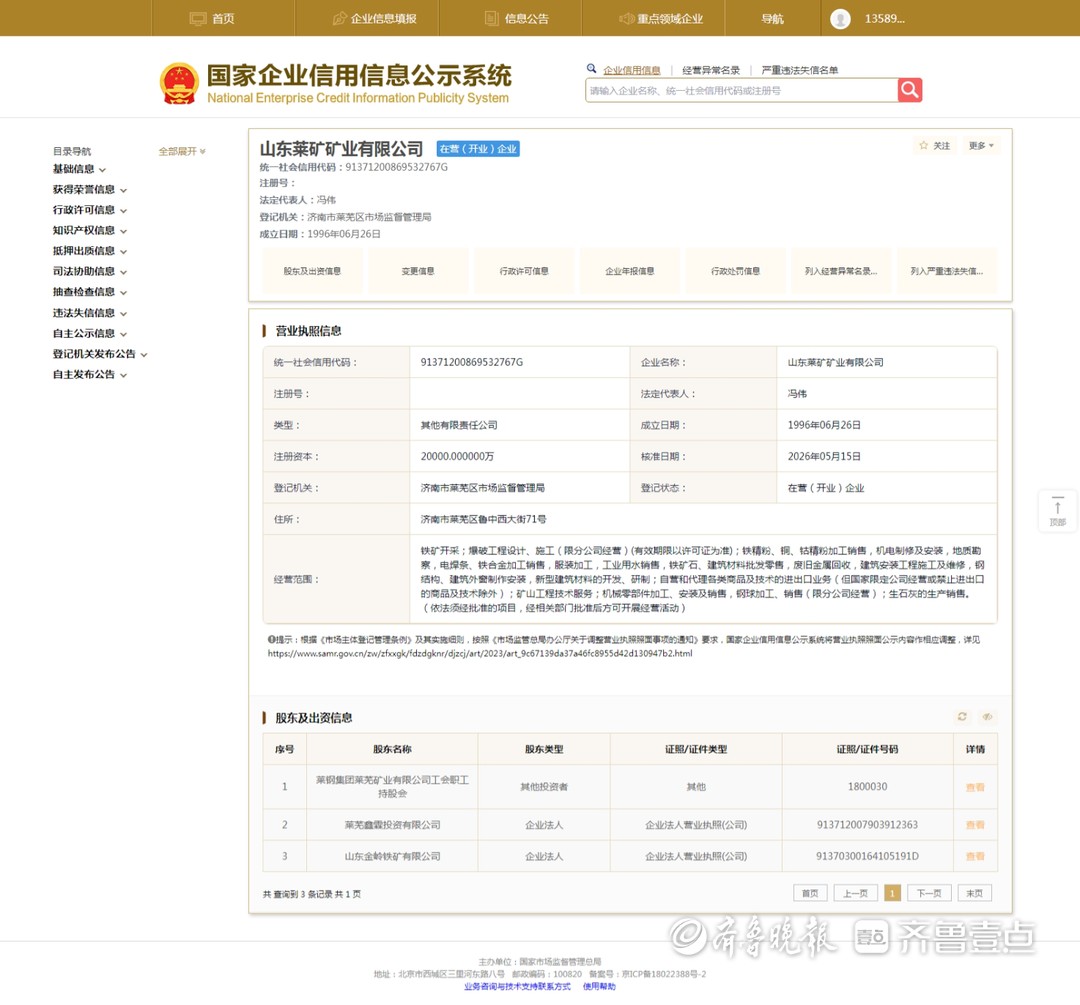Click approval date 2026年05月15日
Image resolution: width=1080 pixels, height=1005 pixels.
click(824, 456)
